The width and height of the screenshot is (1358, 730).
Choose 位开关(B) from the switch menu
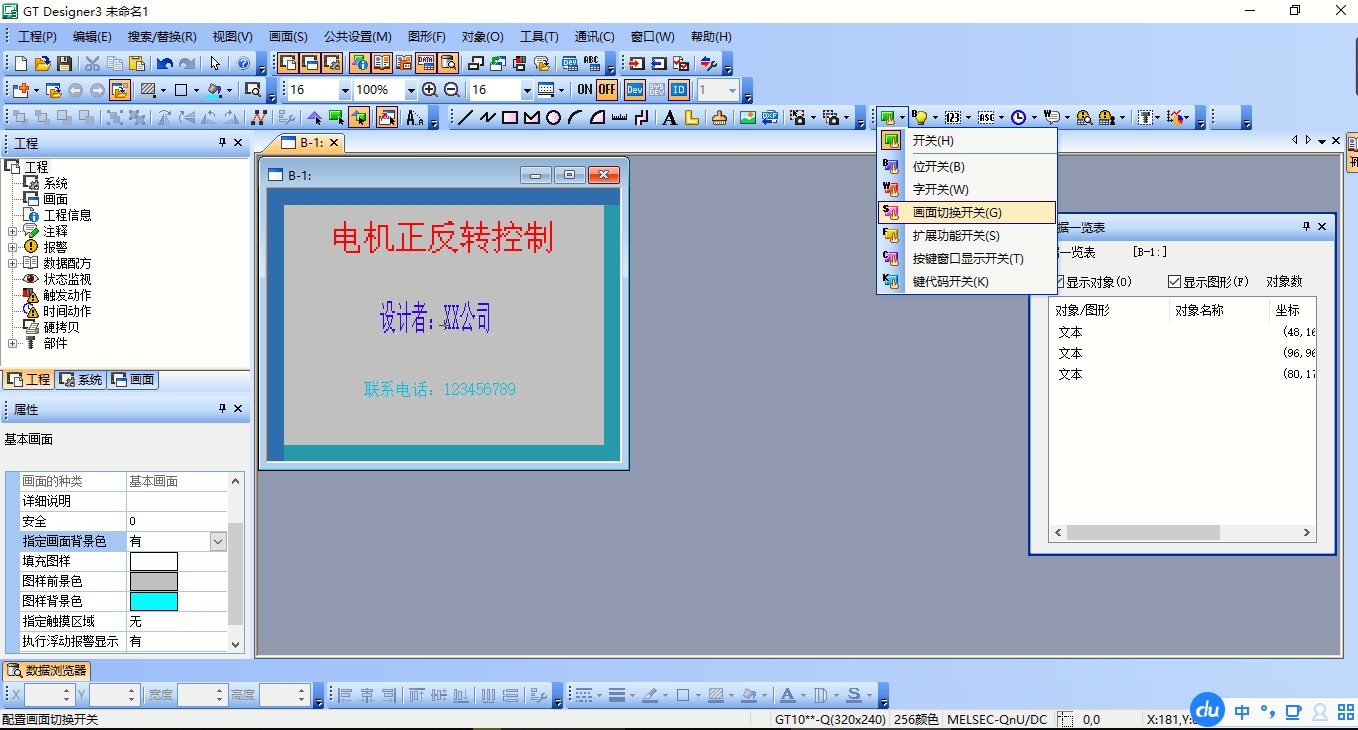pos(967,167)
